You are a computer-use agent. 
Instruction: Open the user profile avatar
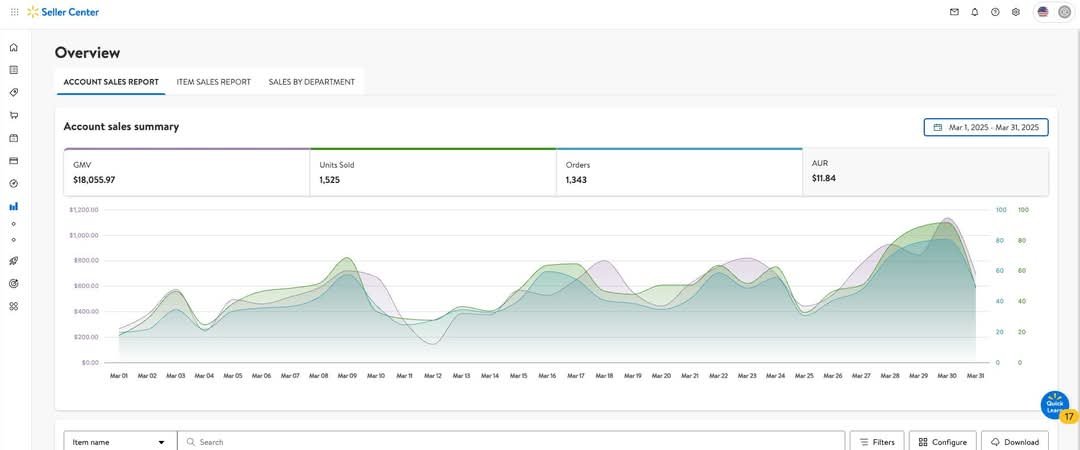(1064, 12)
